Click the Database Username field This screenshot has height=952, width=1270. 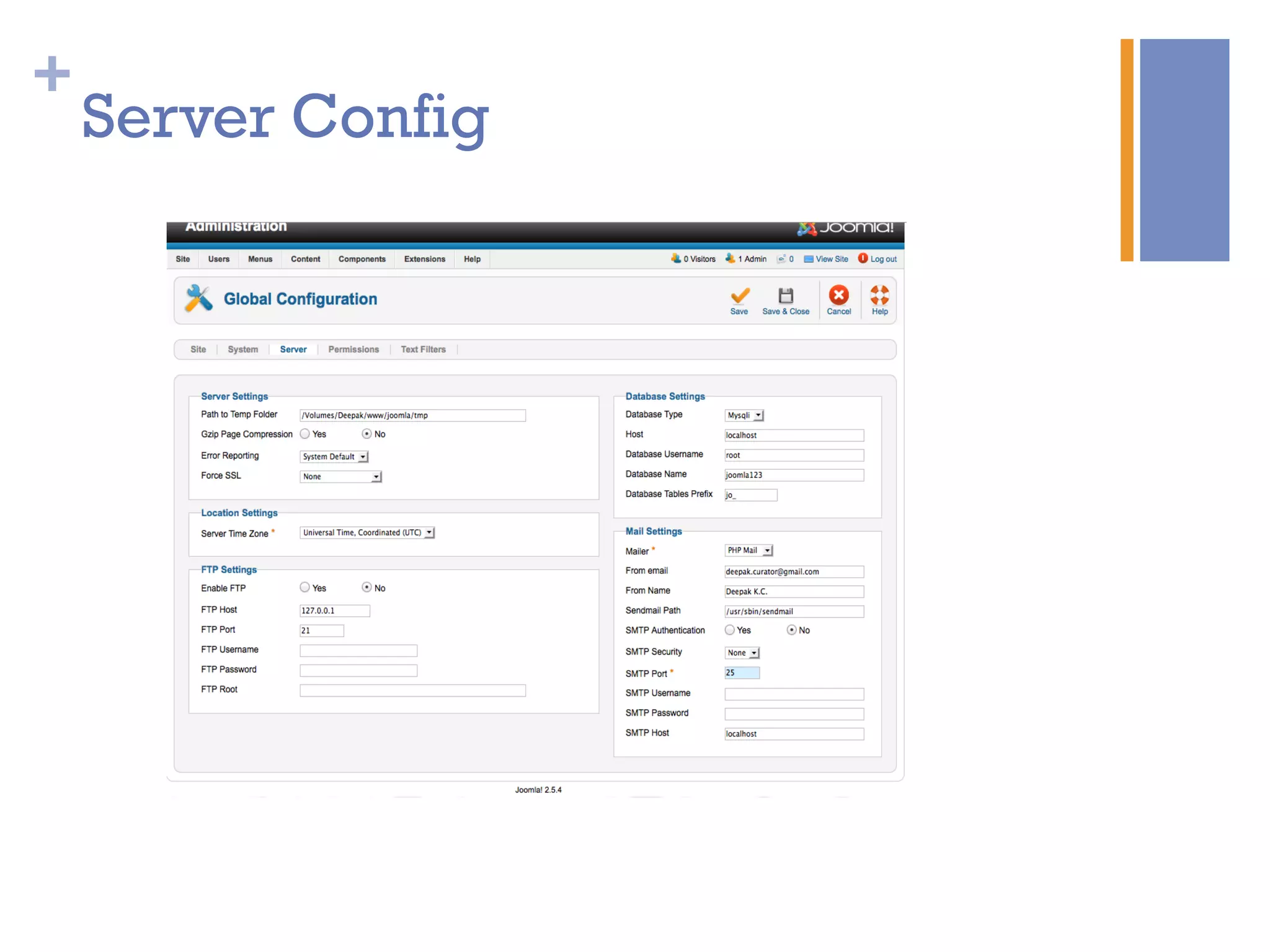[x=794, y=455]
